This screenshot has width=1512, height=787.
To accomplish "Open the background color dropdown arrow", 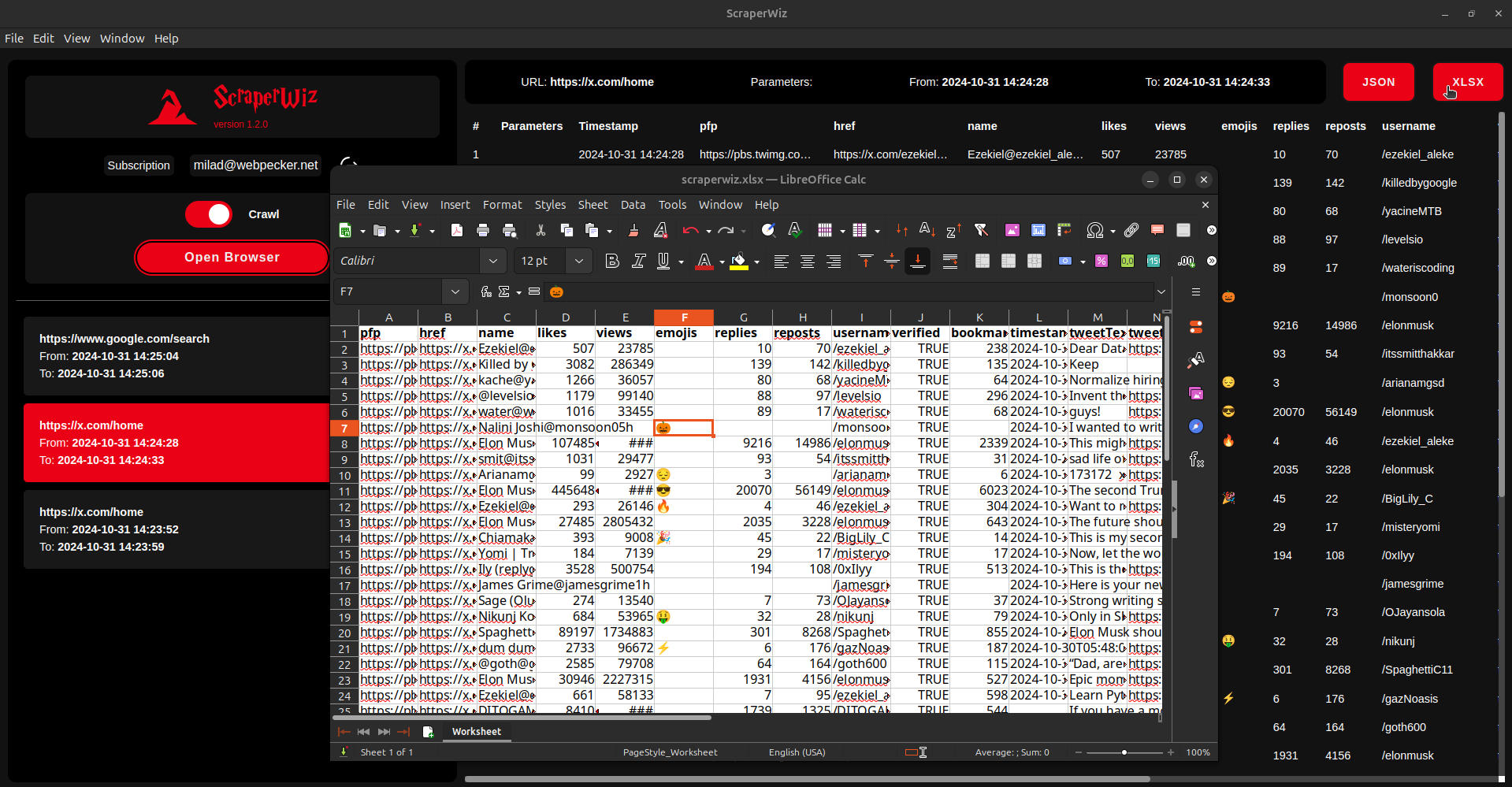I will 756,262.
